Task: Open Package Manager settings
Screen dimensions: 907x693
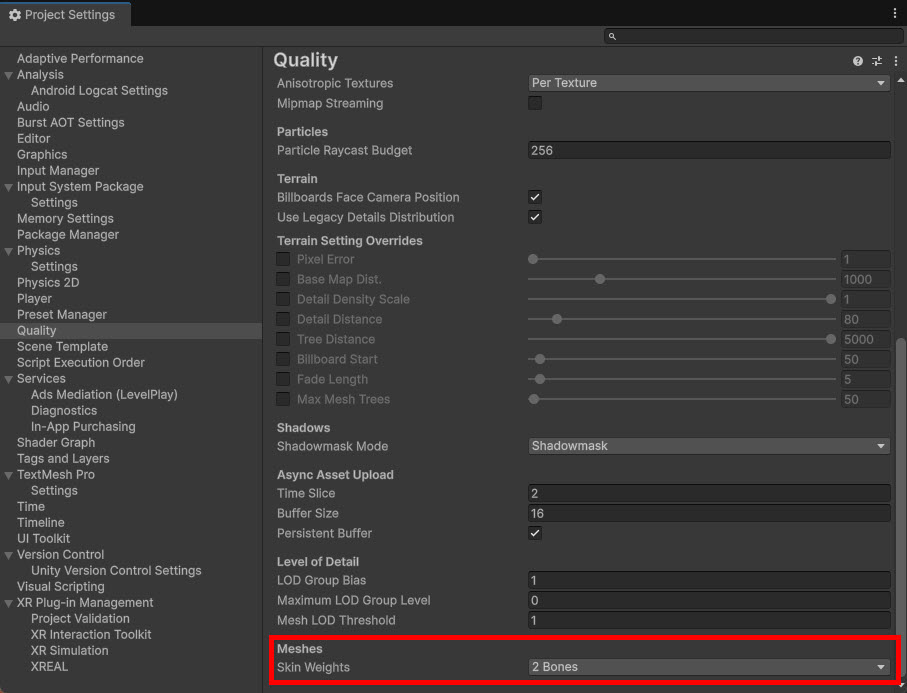Action: point(68,235)
